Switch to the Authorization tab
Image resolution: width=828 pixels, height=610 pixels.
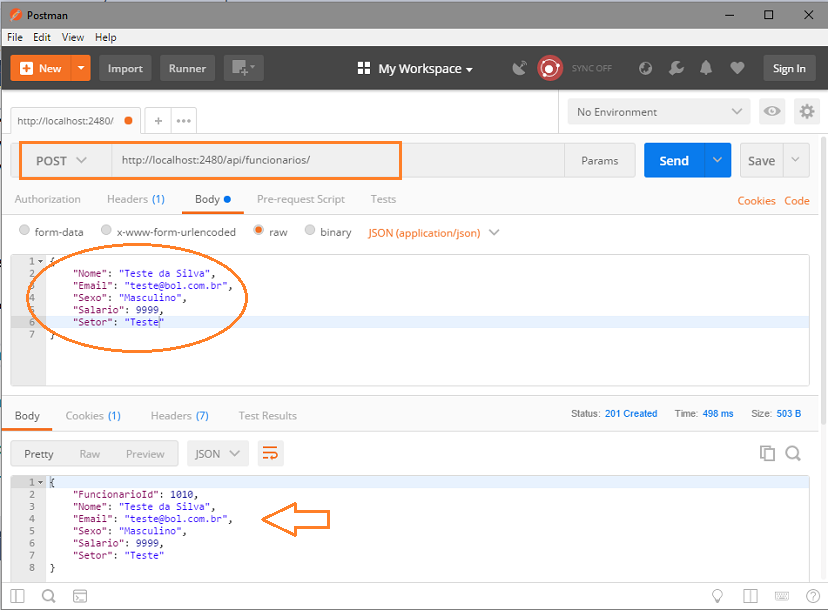[48, 199]
